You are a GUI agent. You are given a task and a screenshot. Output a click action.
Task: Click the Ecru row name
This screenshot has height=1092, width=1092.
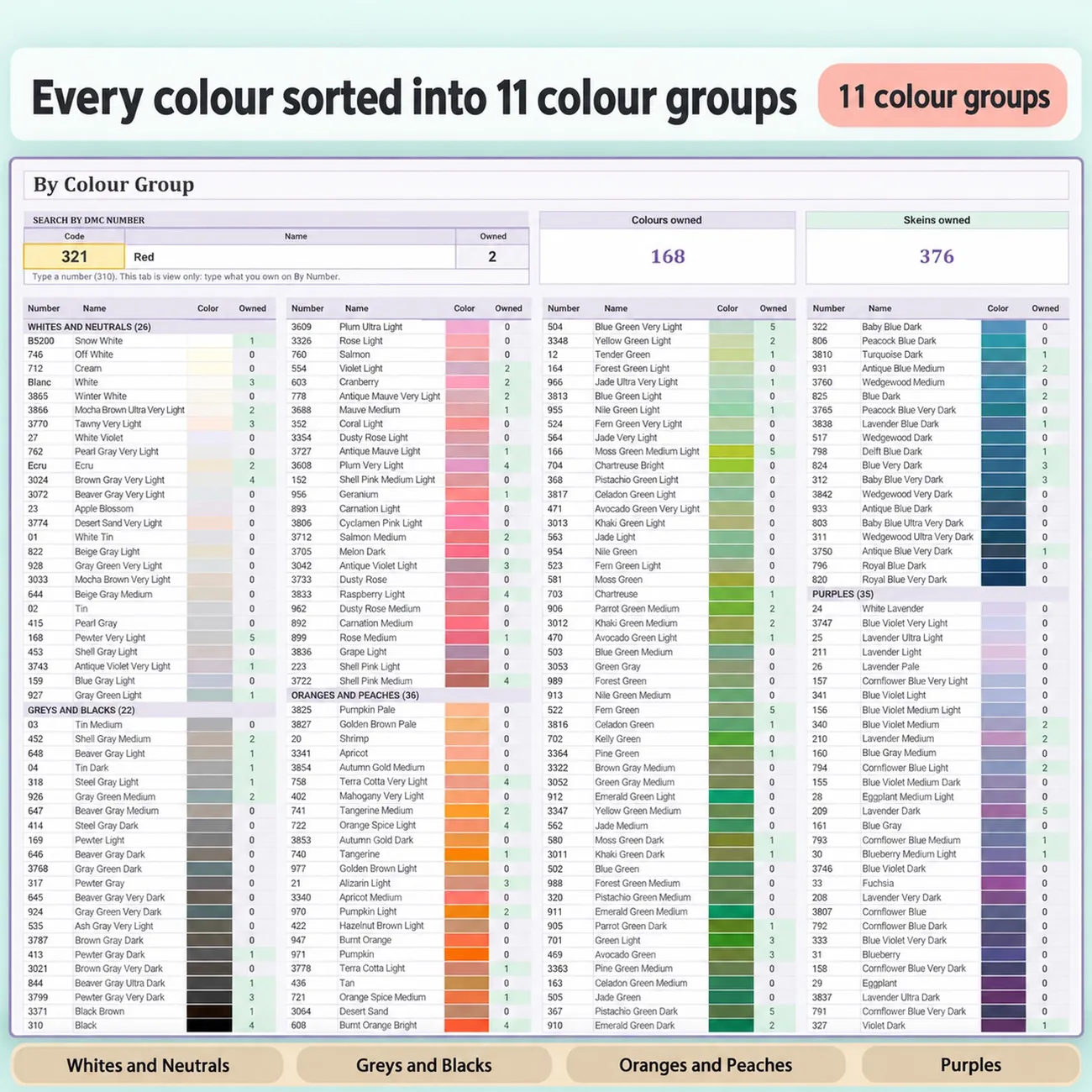(x=84, y=465)
